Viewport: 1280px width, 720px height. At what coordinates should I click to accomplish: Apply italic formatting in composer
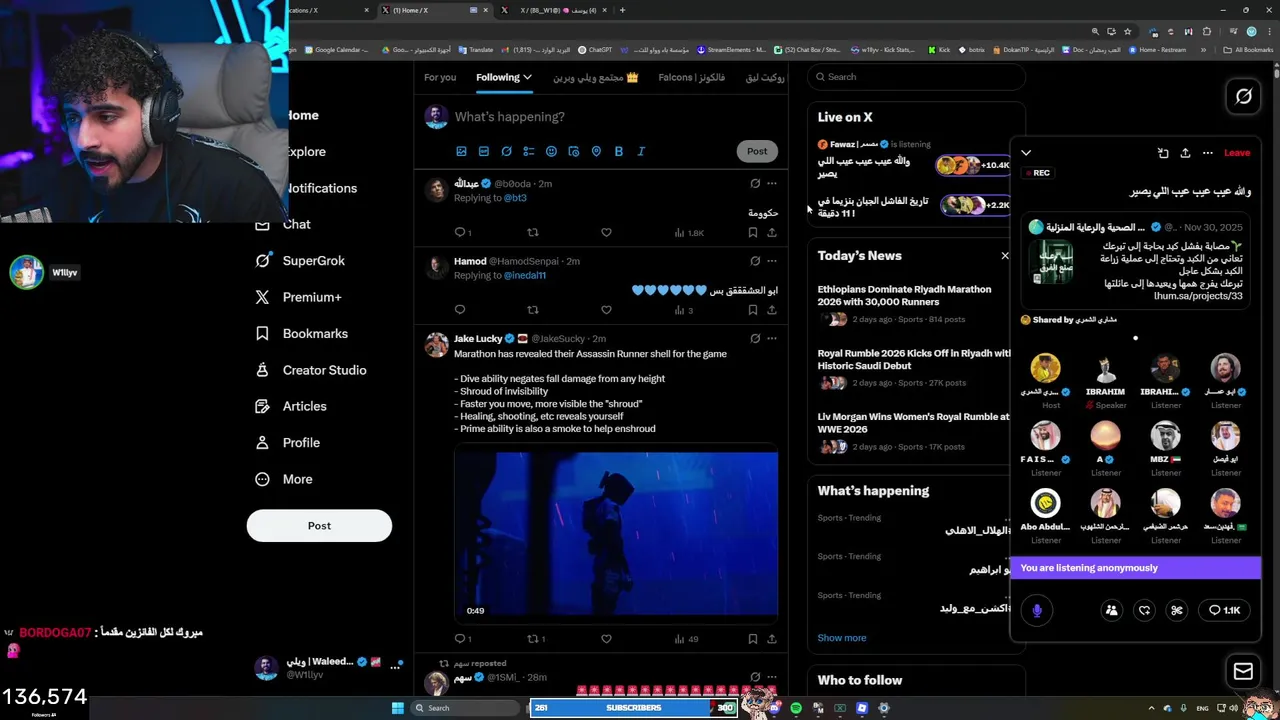641,151
